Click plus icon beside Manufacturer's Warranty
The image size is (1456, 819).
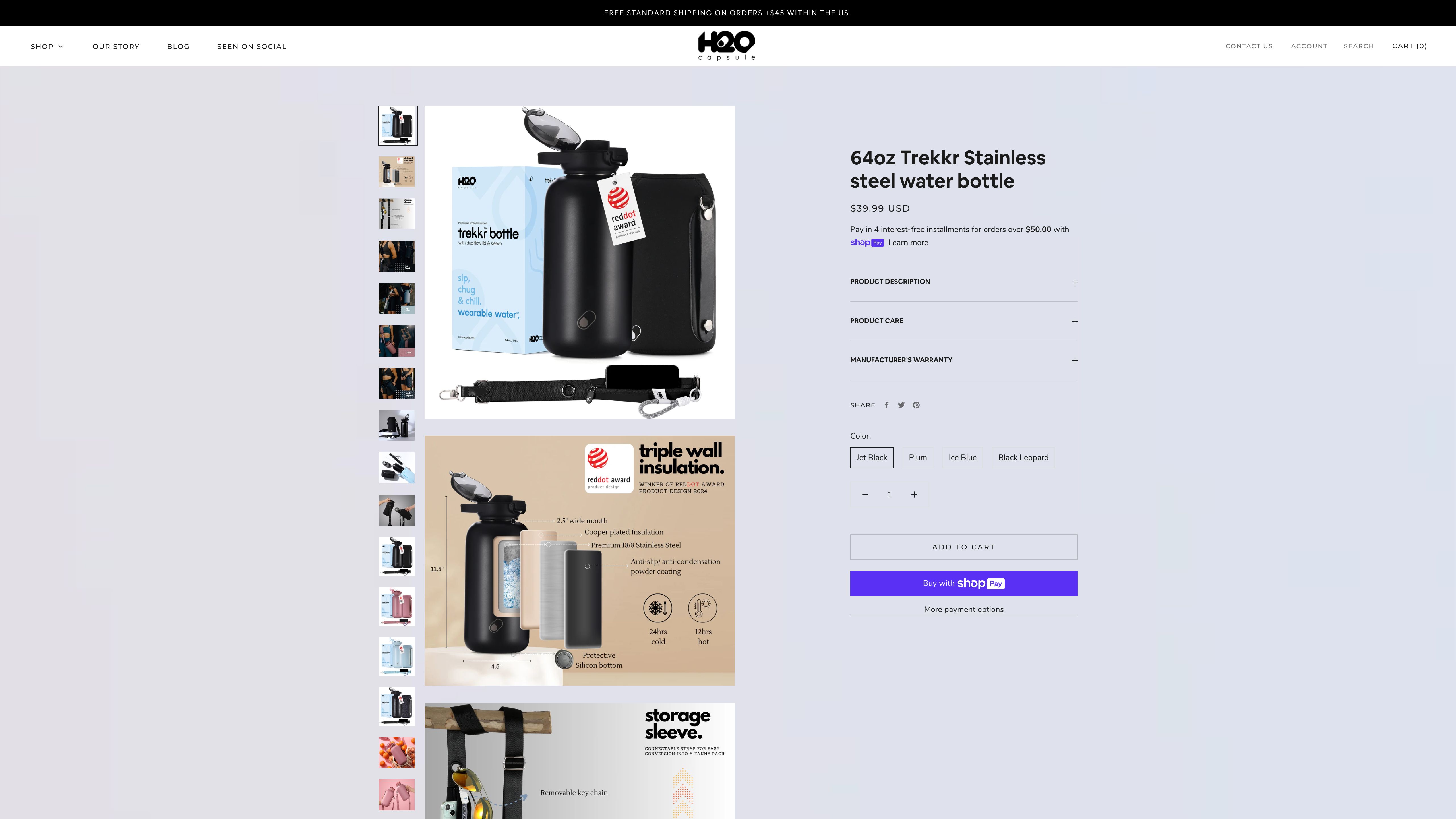(1074, 361)
